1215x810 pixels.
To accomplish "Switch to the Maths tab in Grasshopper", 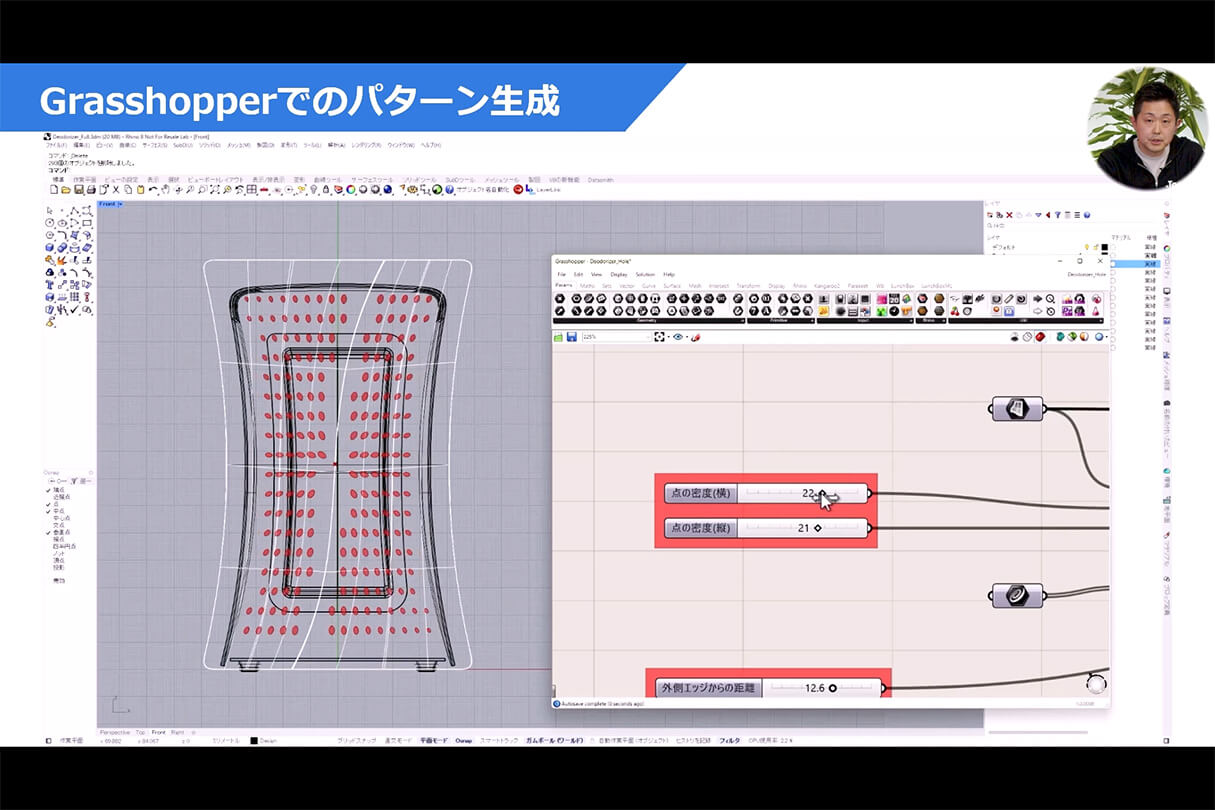I will [587, 285].
